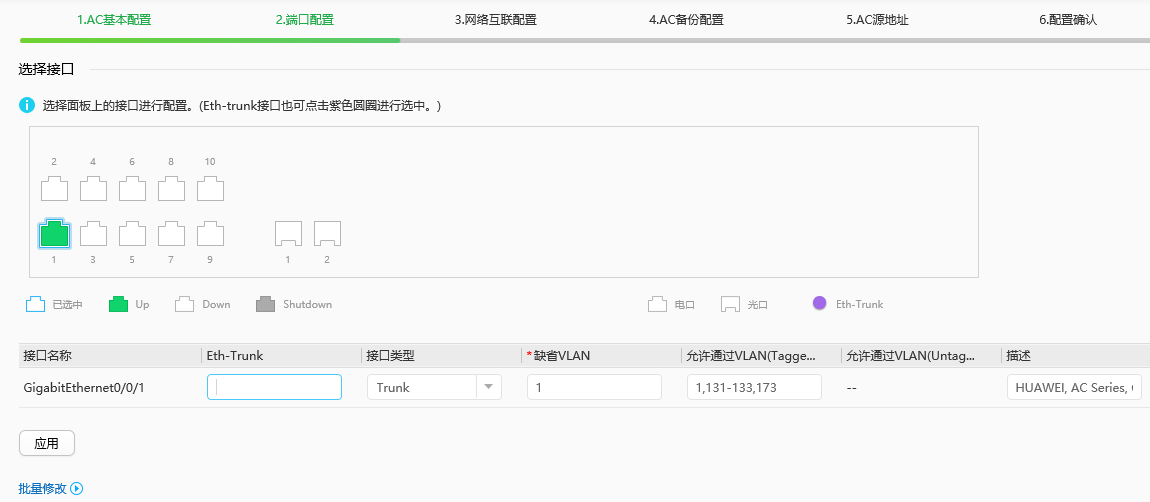This screenshot has height=502, width=1150.
Task: Jump to 6.配置确认 step
Action: click(1067, 19)
